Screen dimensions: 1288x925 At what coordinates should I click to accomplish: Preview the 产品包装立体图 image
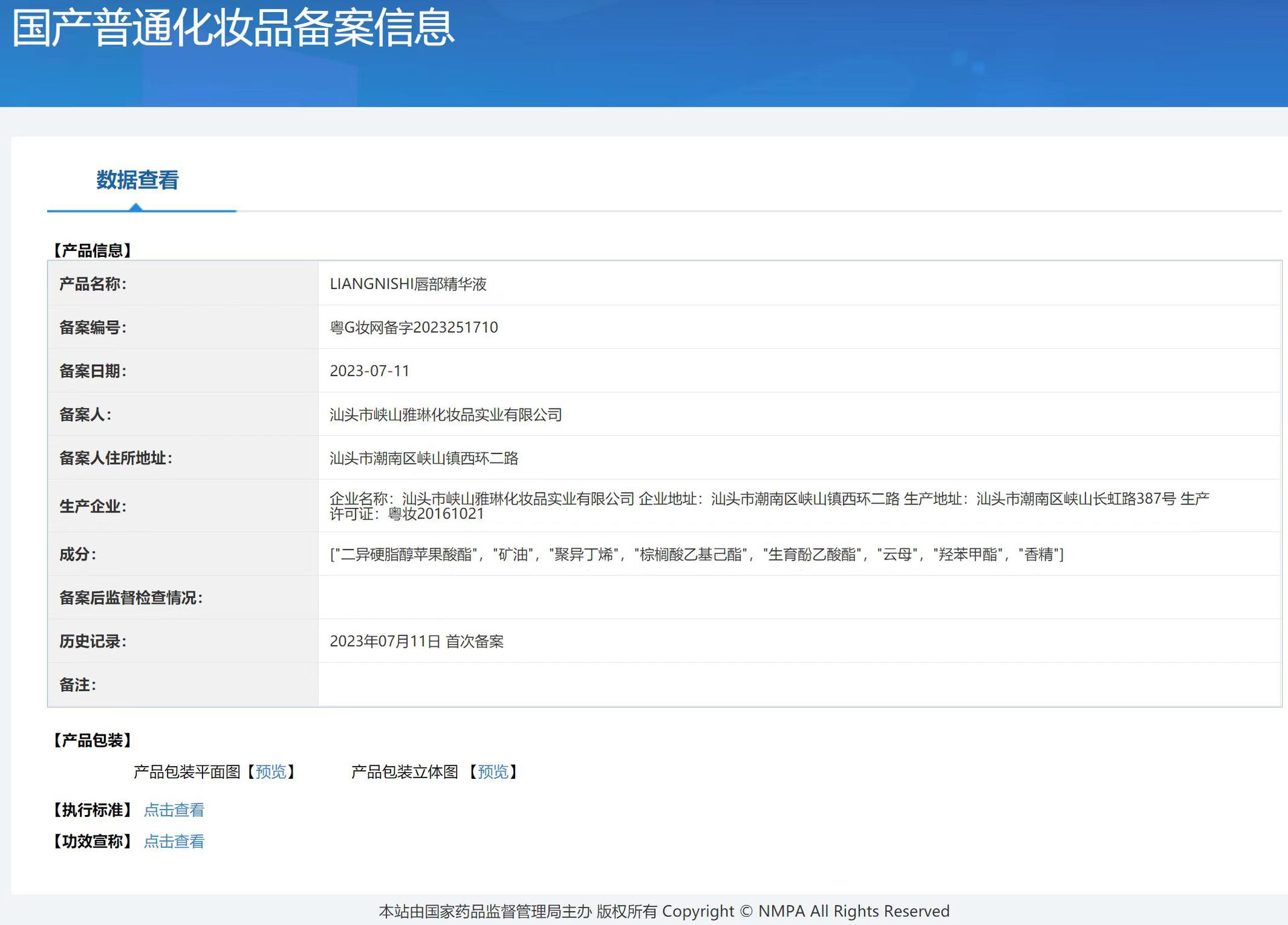(x=493, y=772)
